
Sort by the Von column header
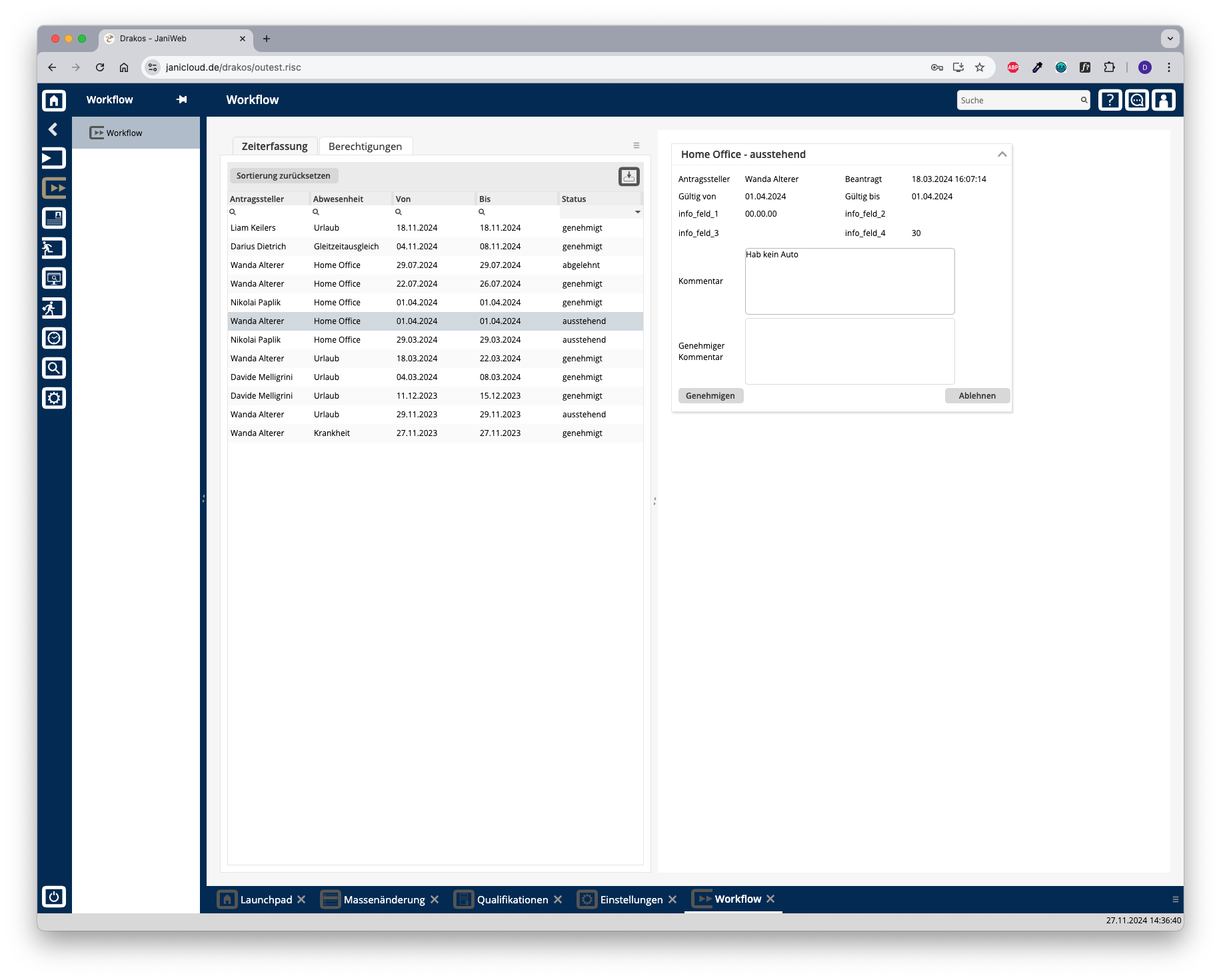click(433, 199)
